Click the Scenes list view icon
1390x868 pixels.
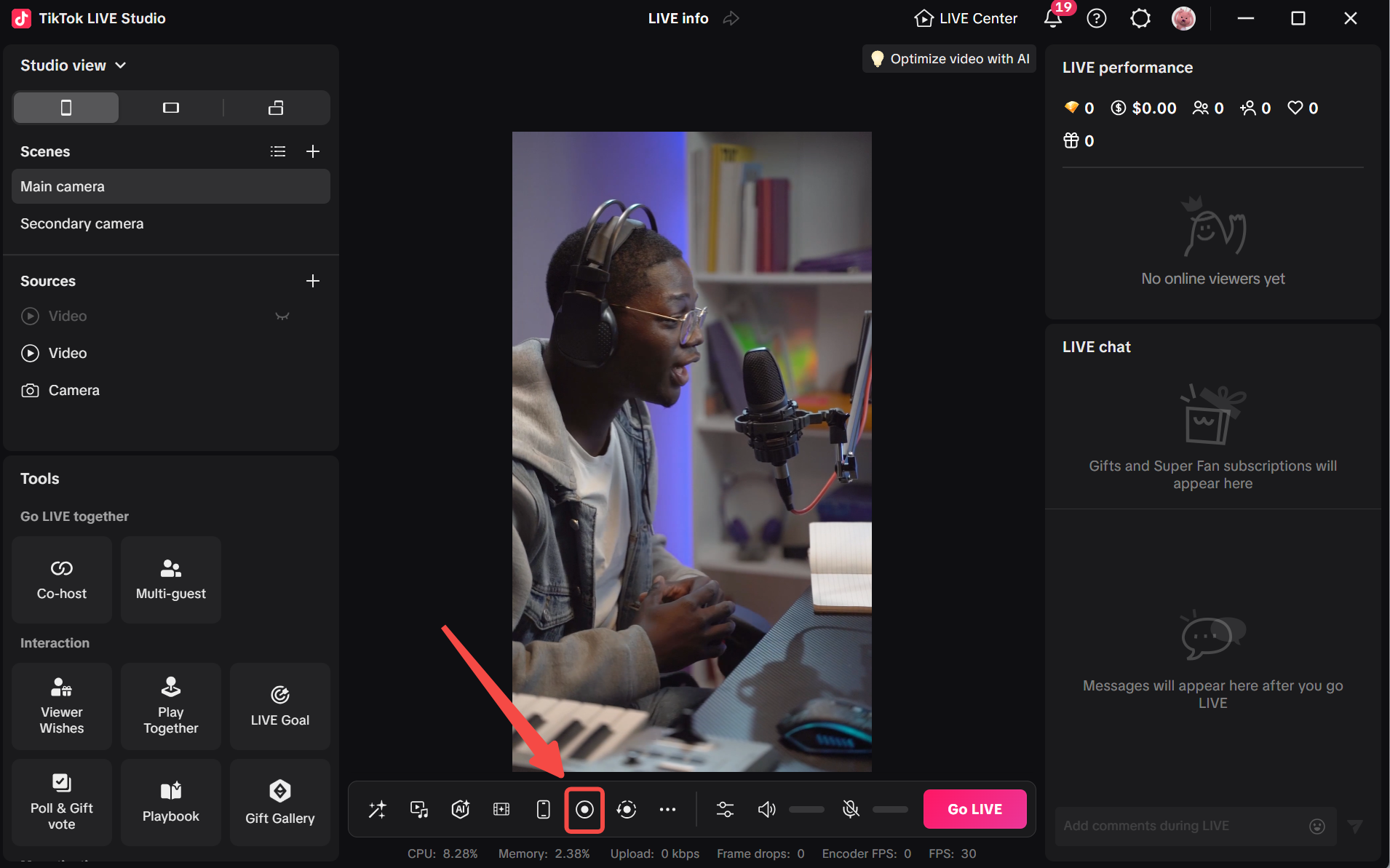click(x=278, y=151)
